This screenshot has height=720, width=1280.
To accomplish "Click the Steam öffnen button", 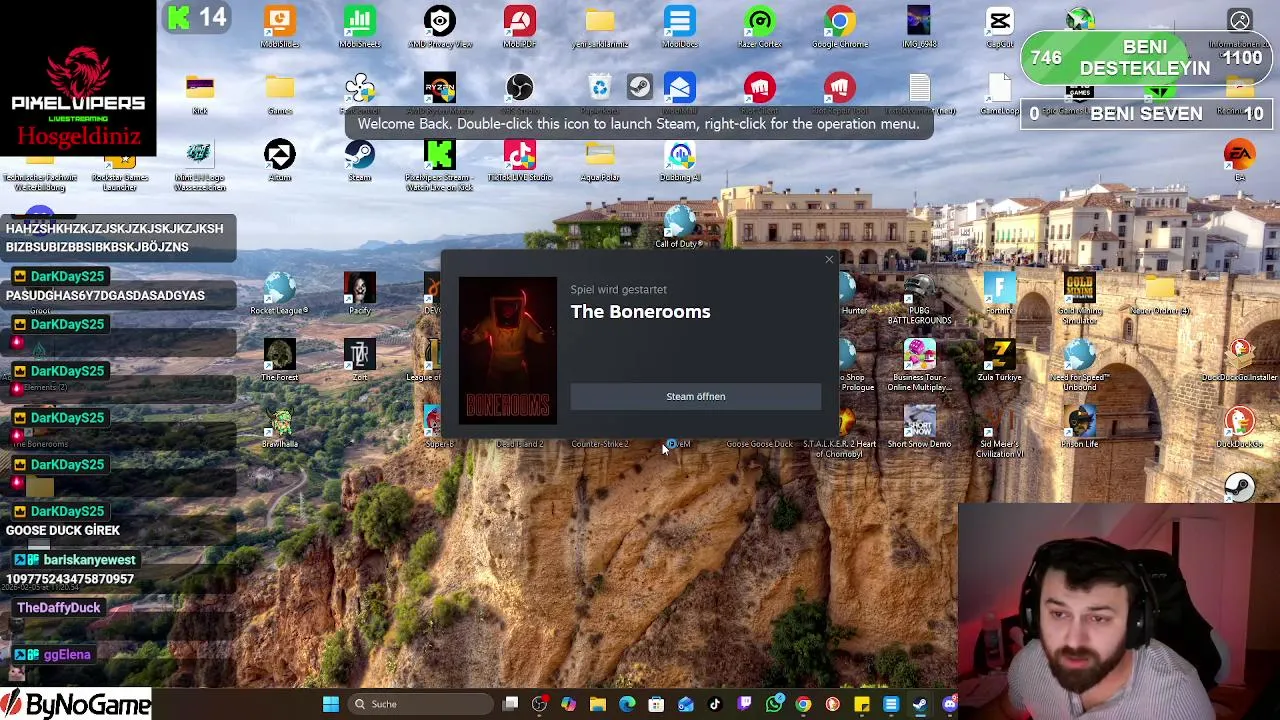I will point(696,397).
